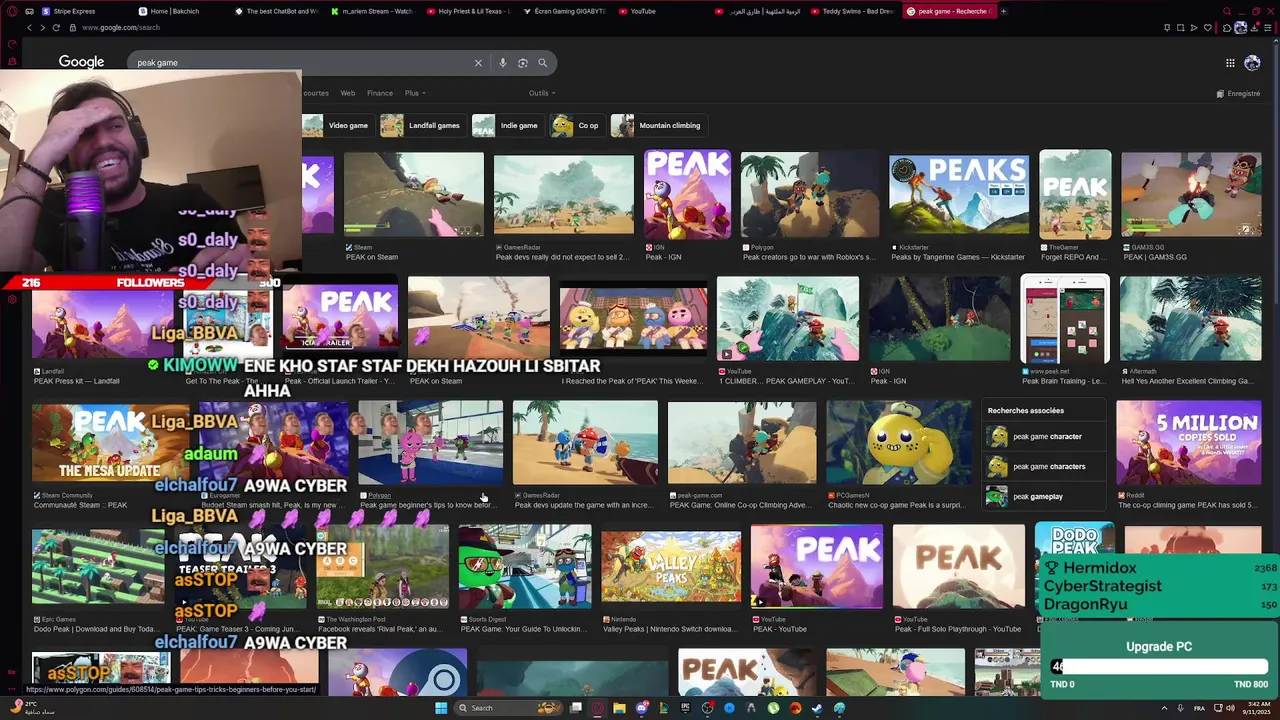The height and width of the screenshot is (720, 1280).
Task: Select the Finance search filter
Action: pyautogui.click(x=380, y=93)
